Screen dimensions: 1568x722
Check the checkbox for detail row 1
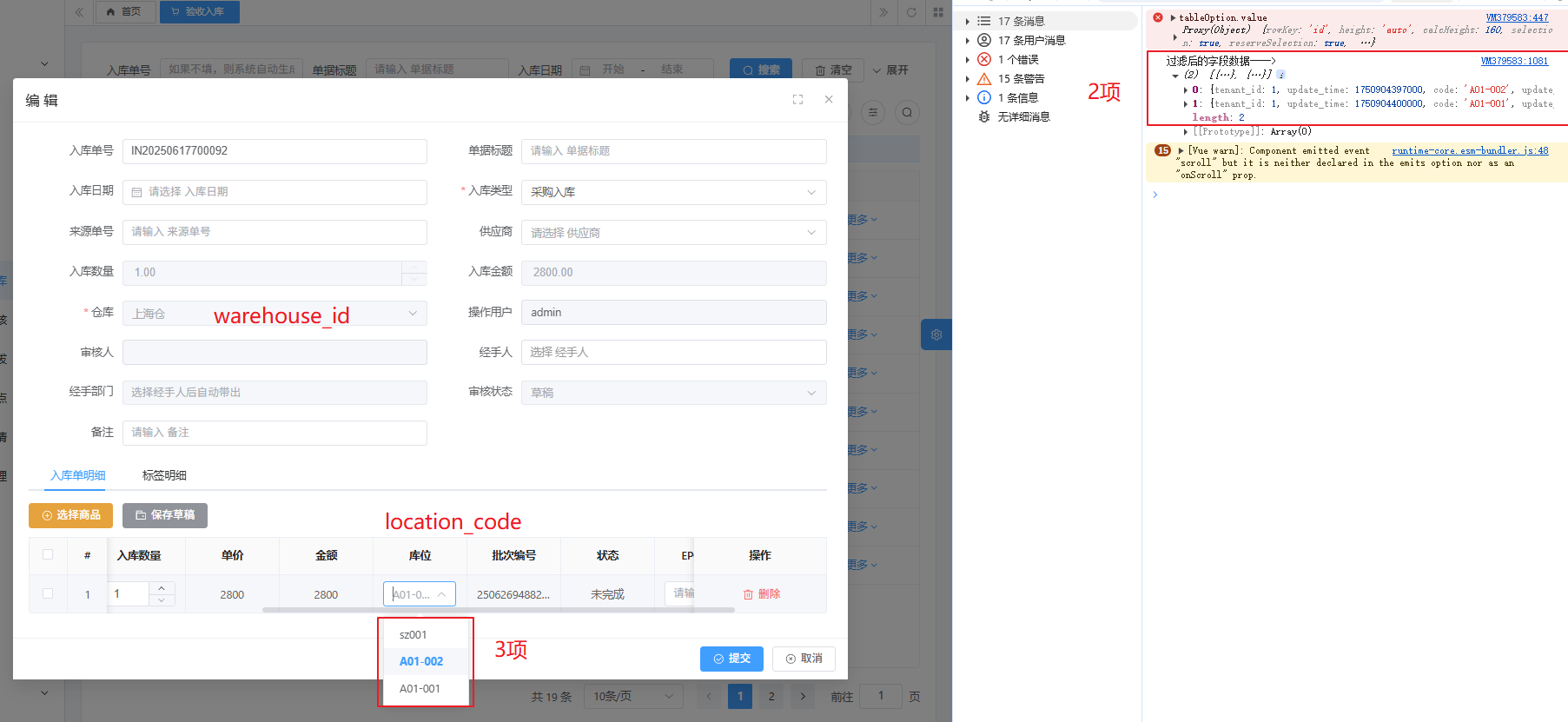tap(48, 593)
